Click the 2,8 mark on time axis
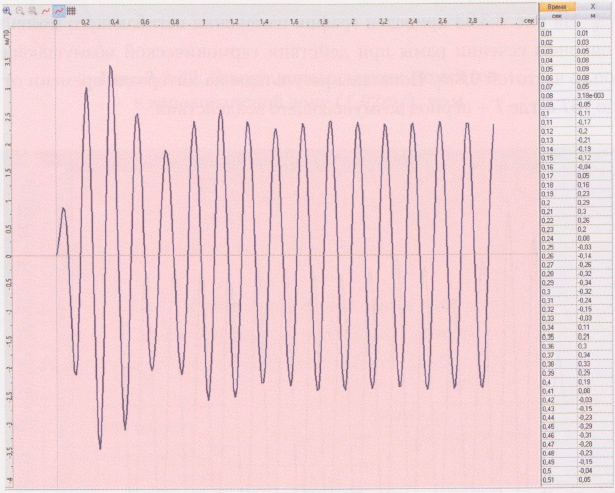This screenshot has width=615, height=493. pyautogui.click(x=473, y=22)
